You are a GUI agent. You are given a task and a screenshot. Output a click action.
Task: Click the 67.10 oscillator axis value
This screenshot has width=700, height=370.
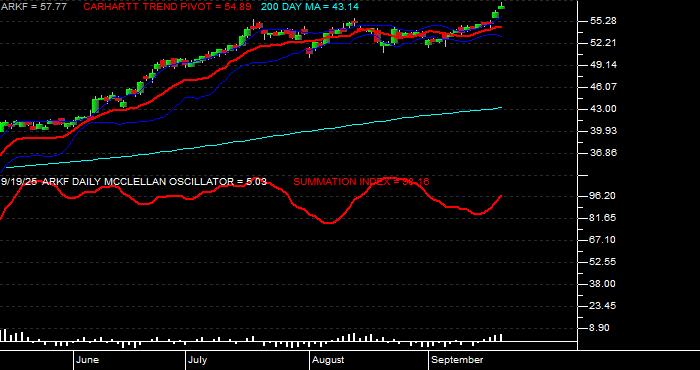[602, 240]
